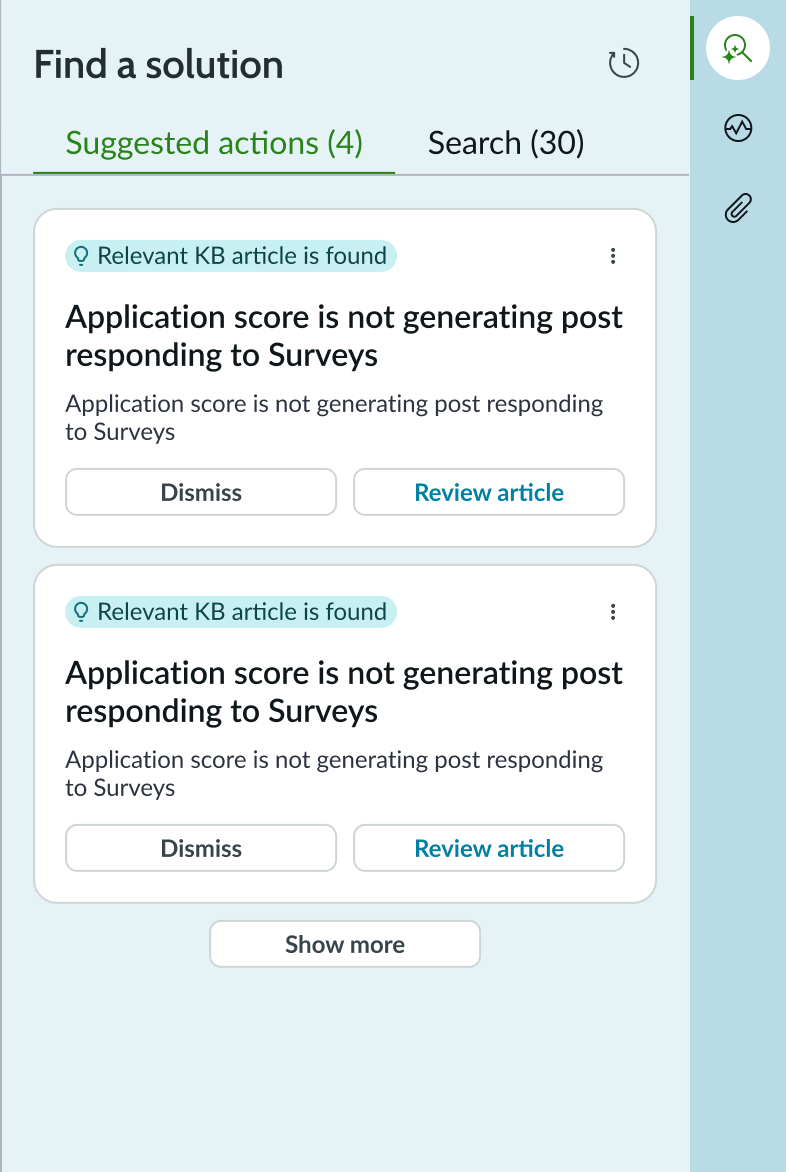Viewport: 786px width, 1172px height.
Task: Dismiss the first suggested KB article
Action: [x=201, y=492]
